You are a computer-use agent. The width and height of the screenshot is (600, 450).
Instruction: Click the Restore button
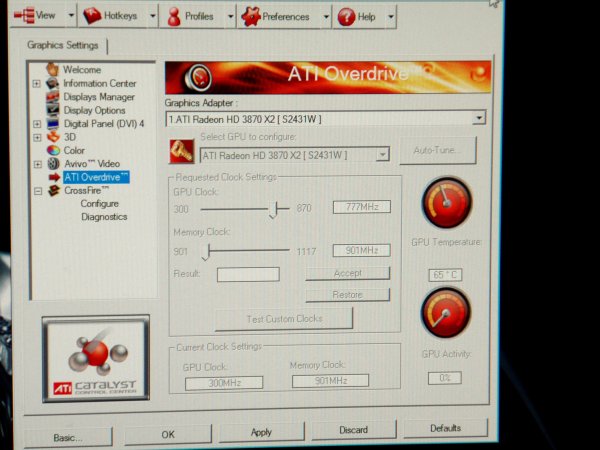[x=347, y=295]
